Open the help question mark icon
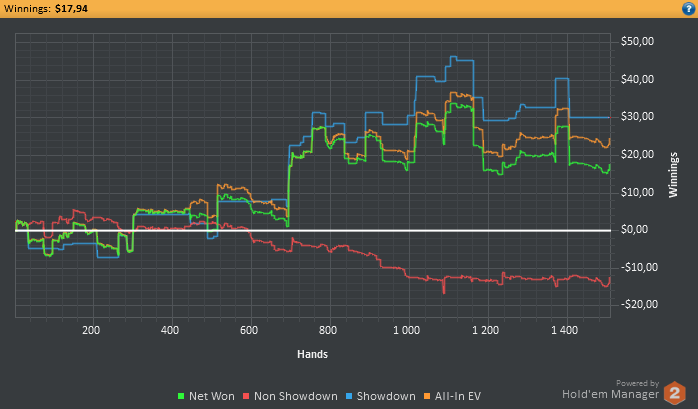The height and width of the screenshot is (409, 698). (x=688, y=9)
